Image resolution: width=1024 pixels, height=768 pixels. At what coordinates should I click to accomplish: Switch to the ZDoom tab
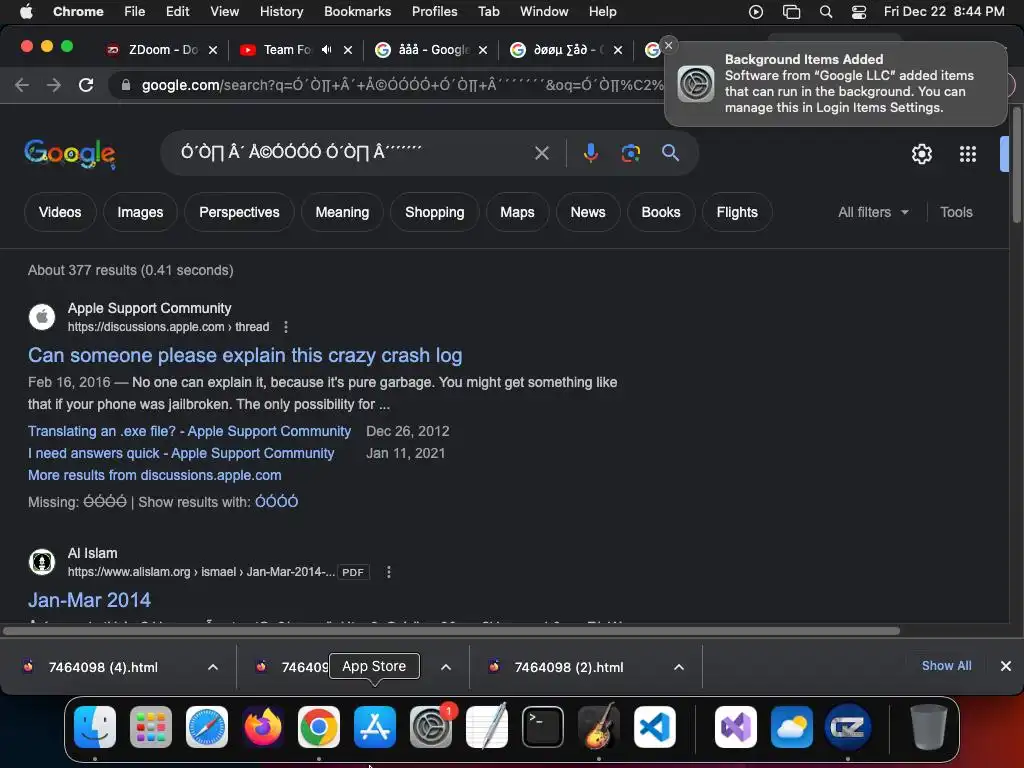[x=163, y=50]
